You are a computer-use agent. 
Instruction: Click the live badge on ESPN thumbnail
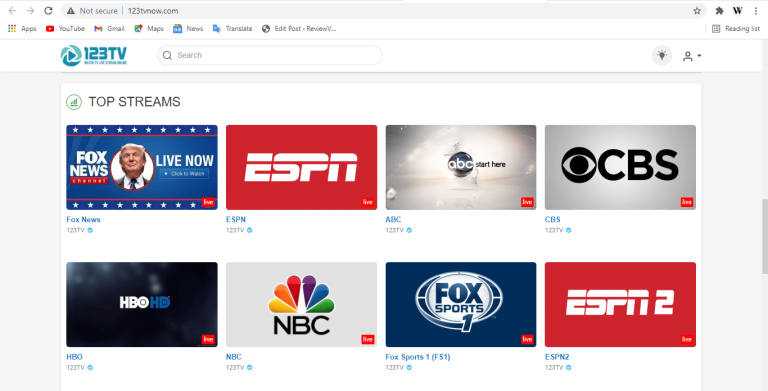(368, 202)
